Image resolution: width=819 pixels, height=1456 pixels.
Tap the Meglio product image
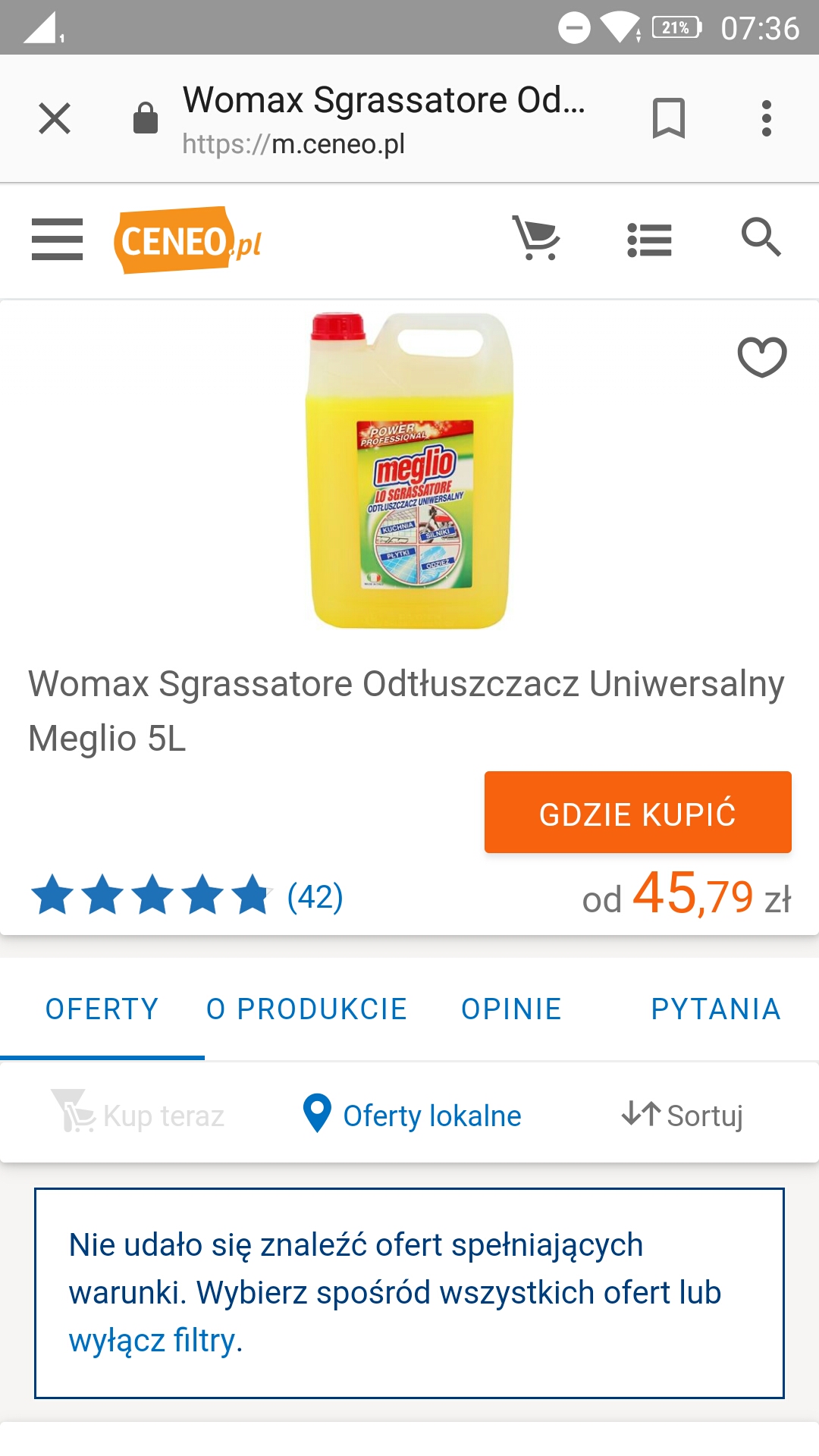[410, 470]
